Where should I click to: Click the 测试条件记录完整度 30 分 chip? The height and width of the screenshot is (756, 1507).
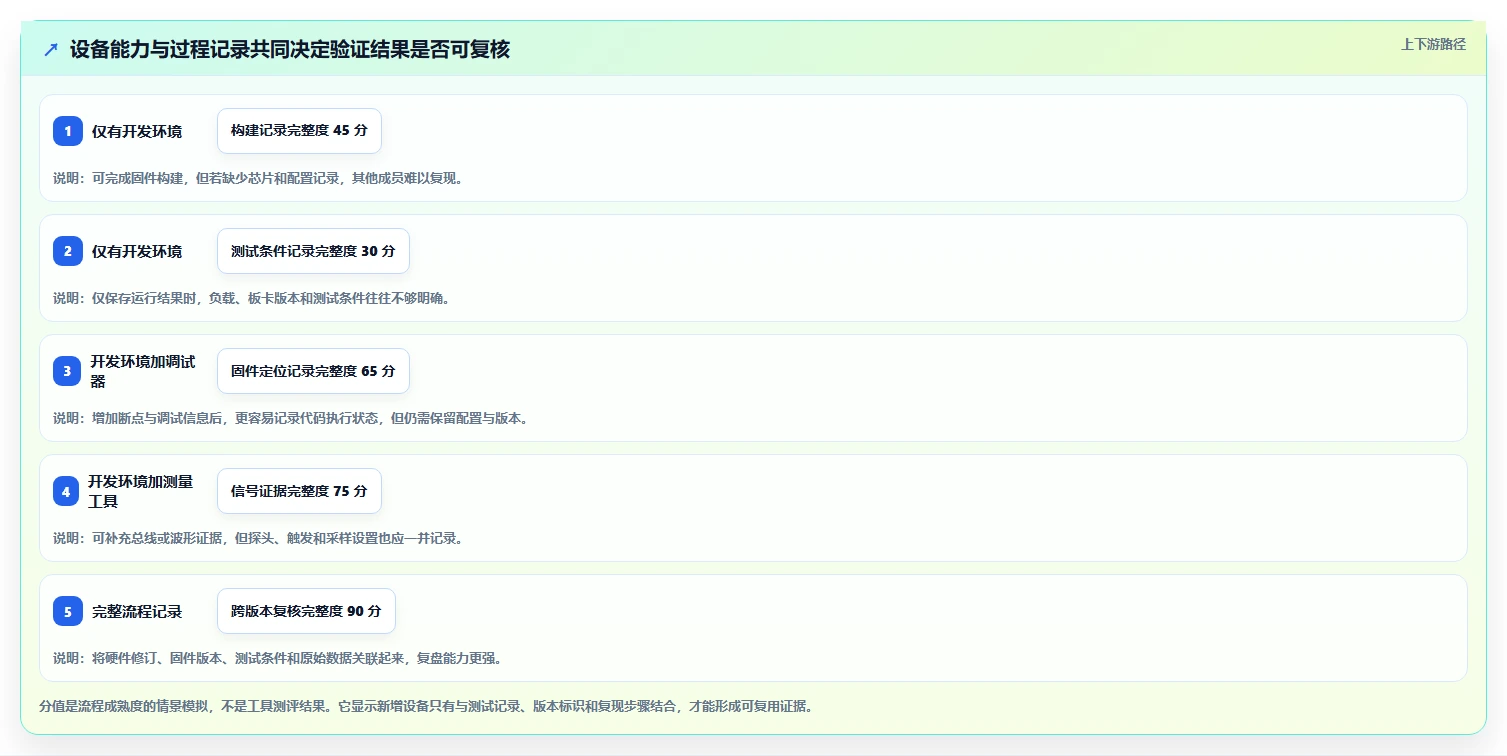(x=313, y=251)
